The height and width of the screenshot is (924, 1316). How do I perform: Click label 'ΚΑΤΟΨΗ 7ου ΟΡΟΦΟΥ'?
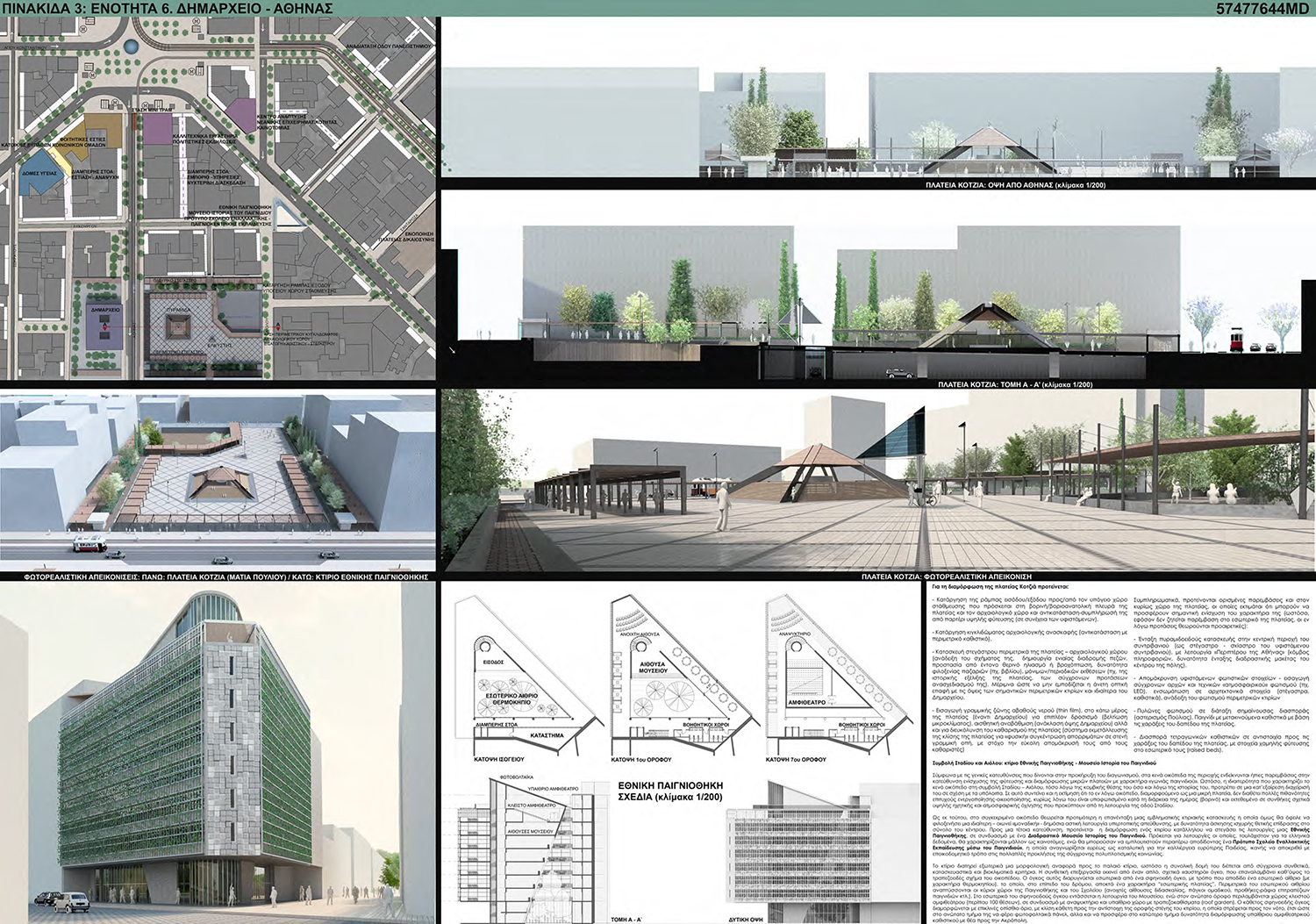[x=796, y=759]
